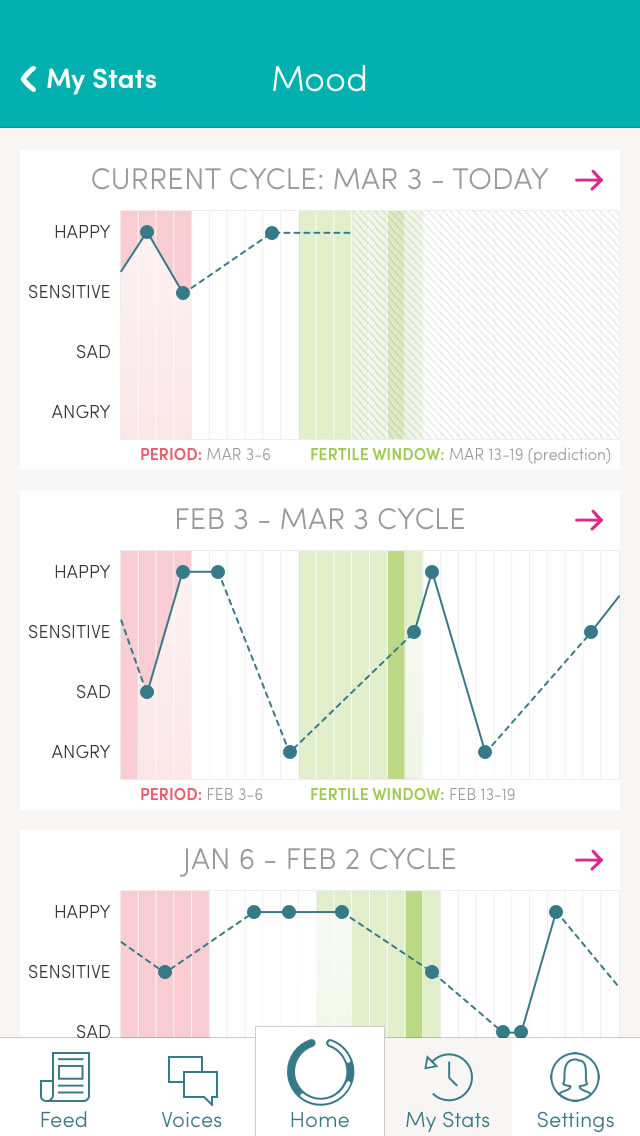Tap the Jan 6 – Feb 2 Cycle title

(320, 860)
